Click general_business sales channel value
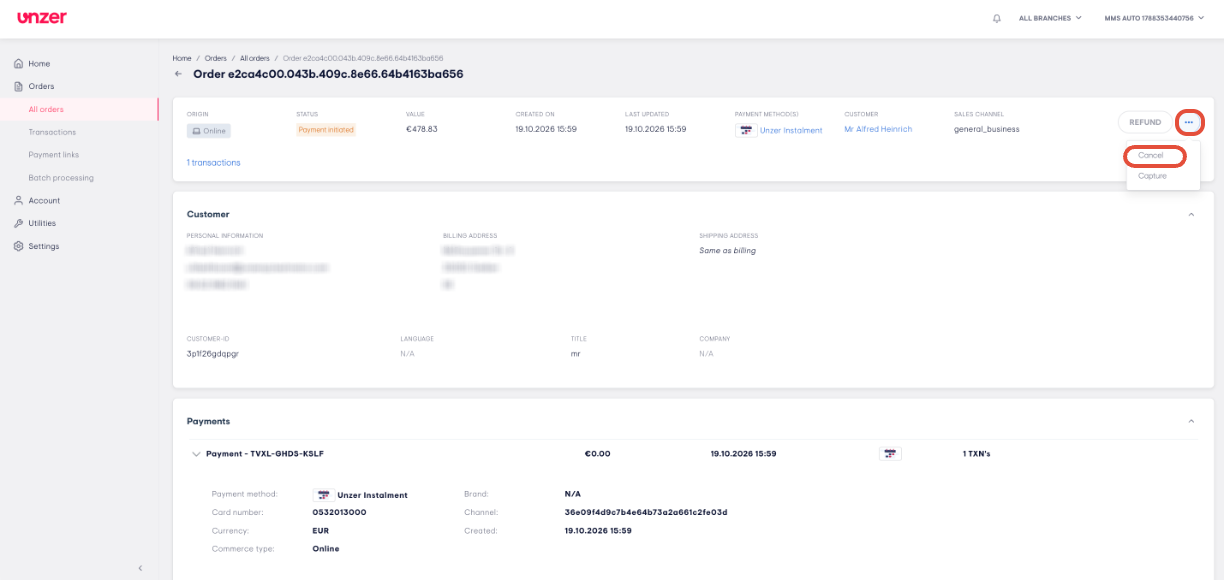Viewport: 1224px width, 580px height. 987,129
